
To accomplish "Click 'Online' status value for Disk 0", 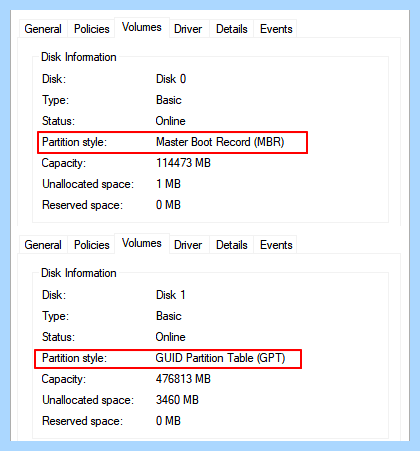I will (170, 121).
